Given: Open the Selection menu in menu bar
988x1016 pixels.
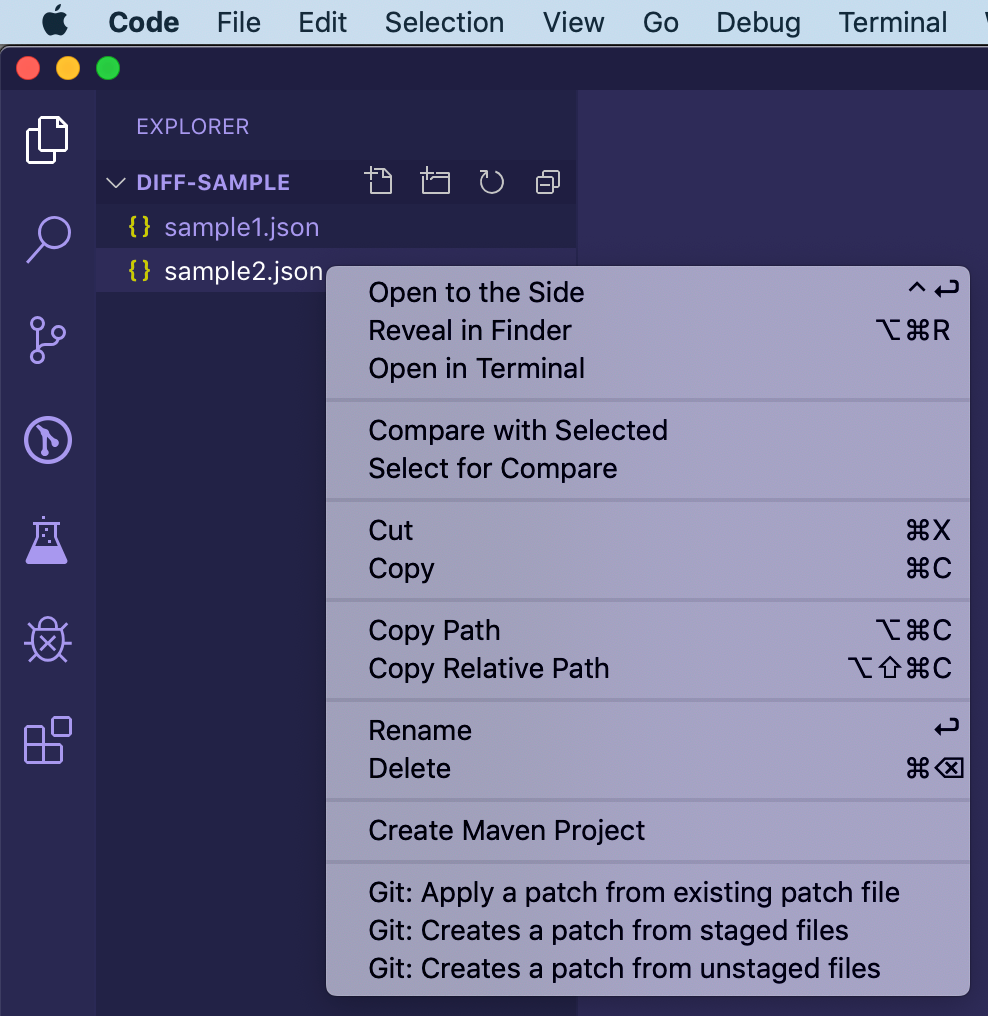Looking at the screenshot, I should (444, 23).
